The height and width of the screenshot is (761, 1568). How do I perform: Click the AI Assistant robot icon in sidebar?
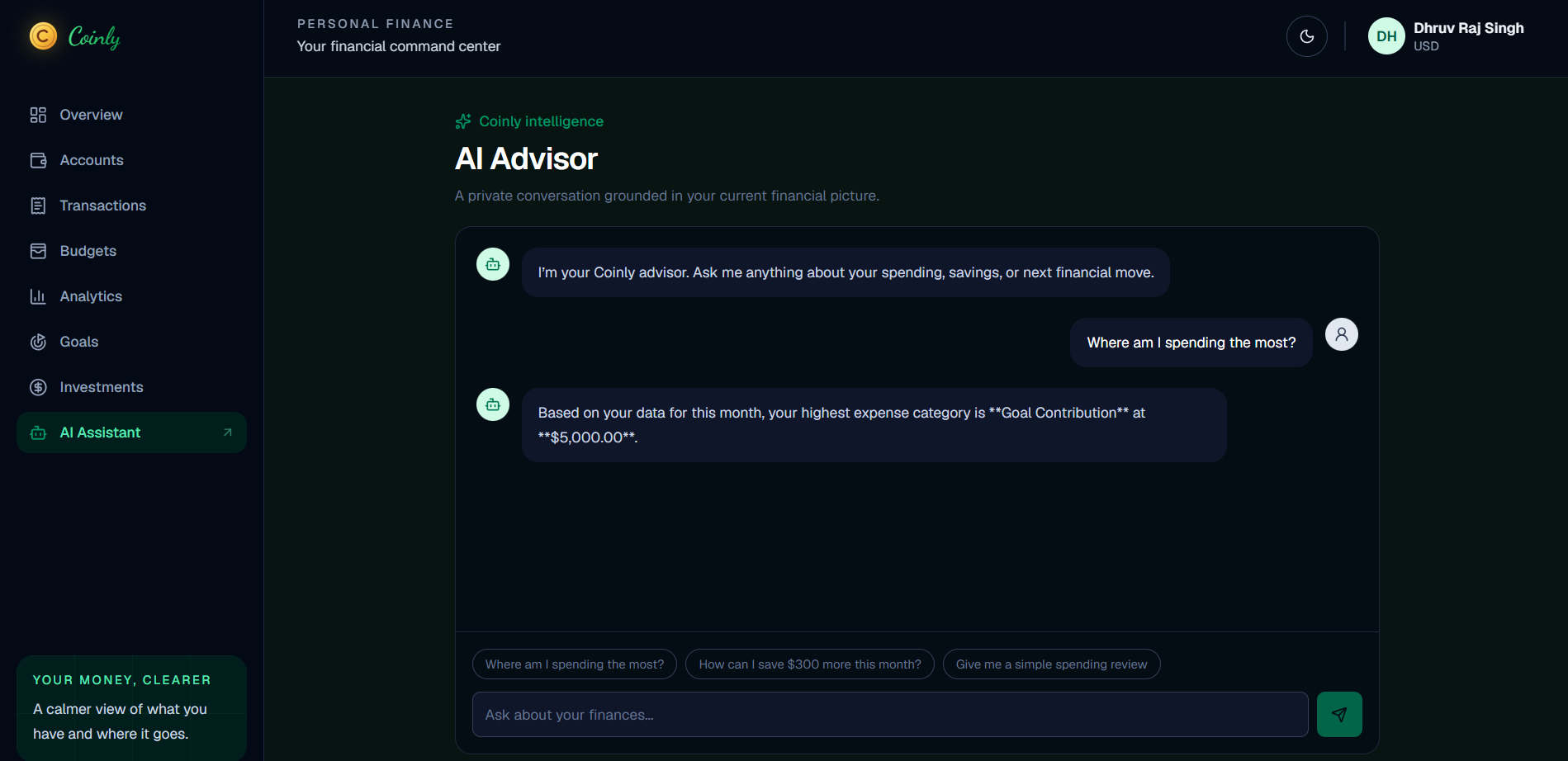pyautogui.click(x=38, y=432)
